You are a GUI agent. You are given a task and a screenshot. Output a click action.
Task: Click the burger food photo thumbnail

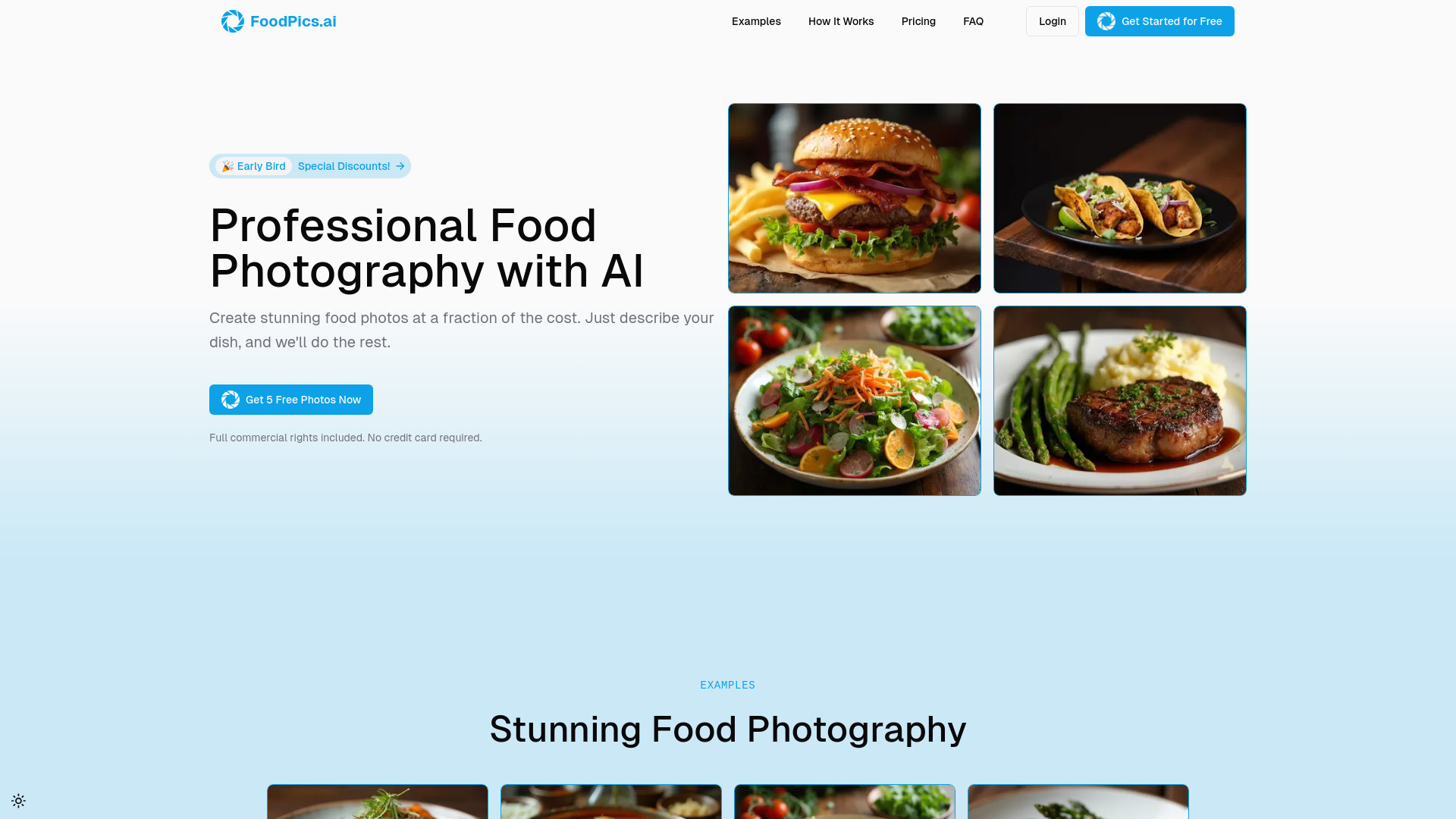click(x=854, y=197)
